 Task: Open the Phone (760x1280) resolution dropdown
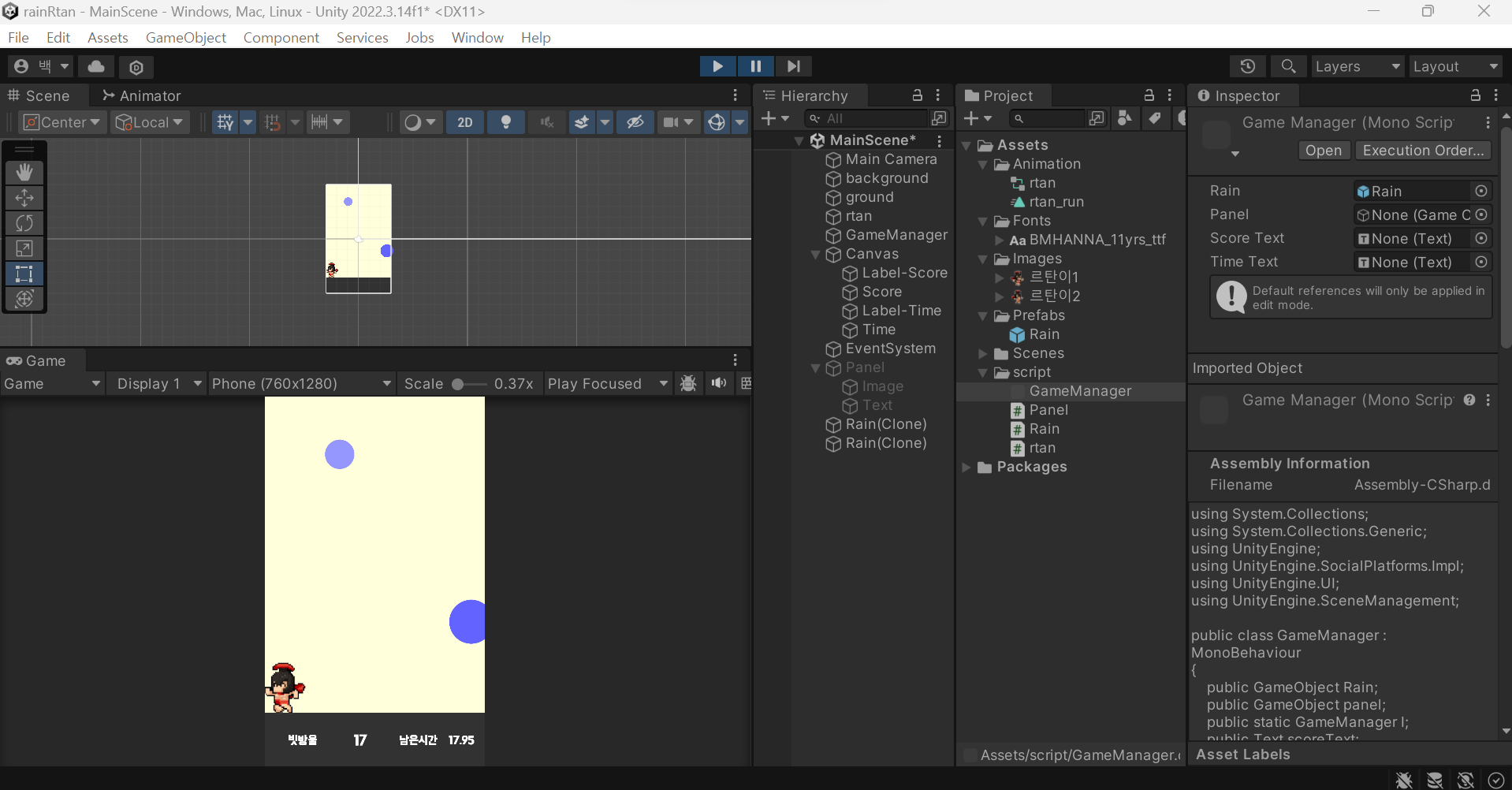(301, 383)
